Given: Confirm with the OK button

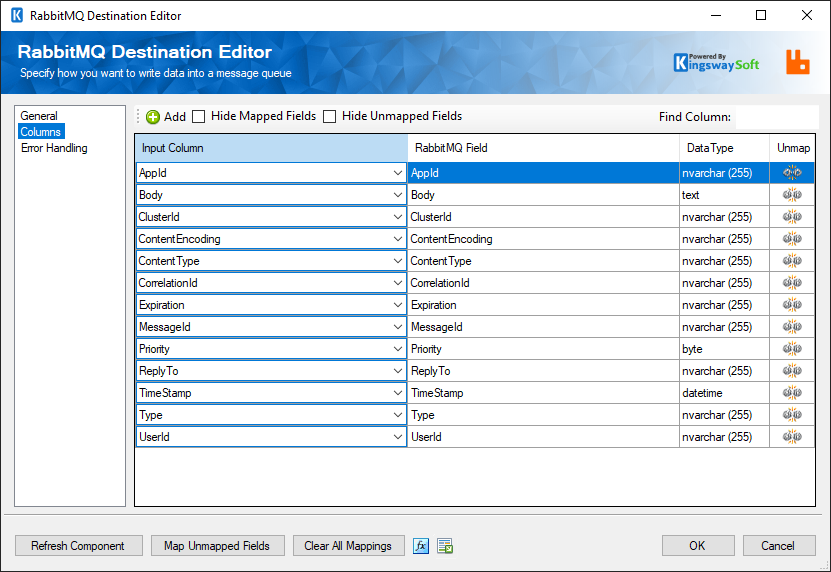Looking at the screenshot, I should (x=697, y=545).
